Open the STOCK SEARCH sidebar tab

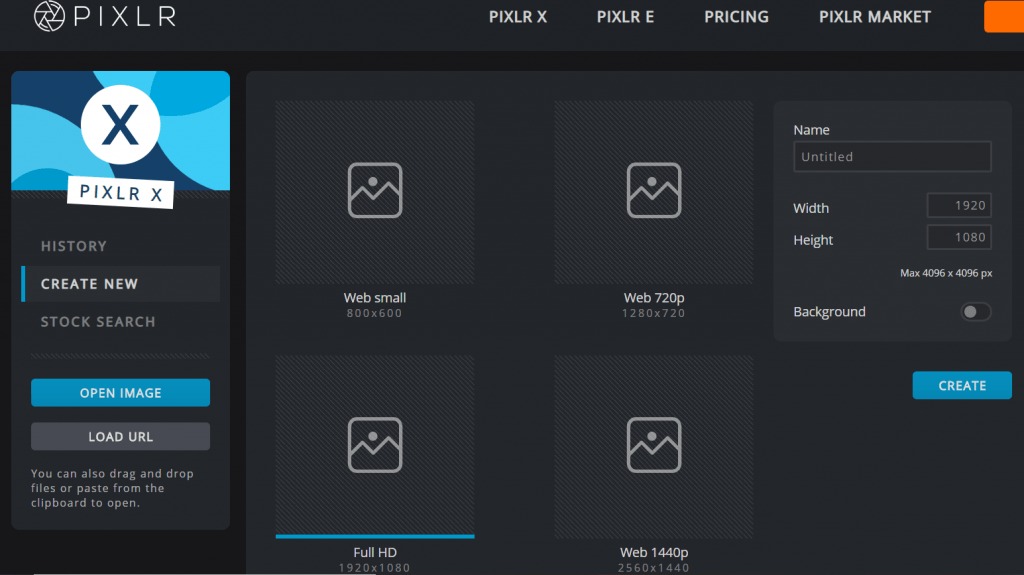98,321
